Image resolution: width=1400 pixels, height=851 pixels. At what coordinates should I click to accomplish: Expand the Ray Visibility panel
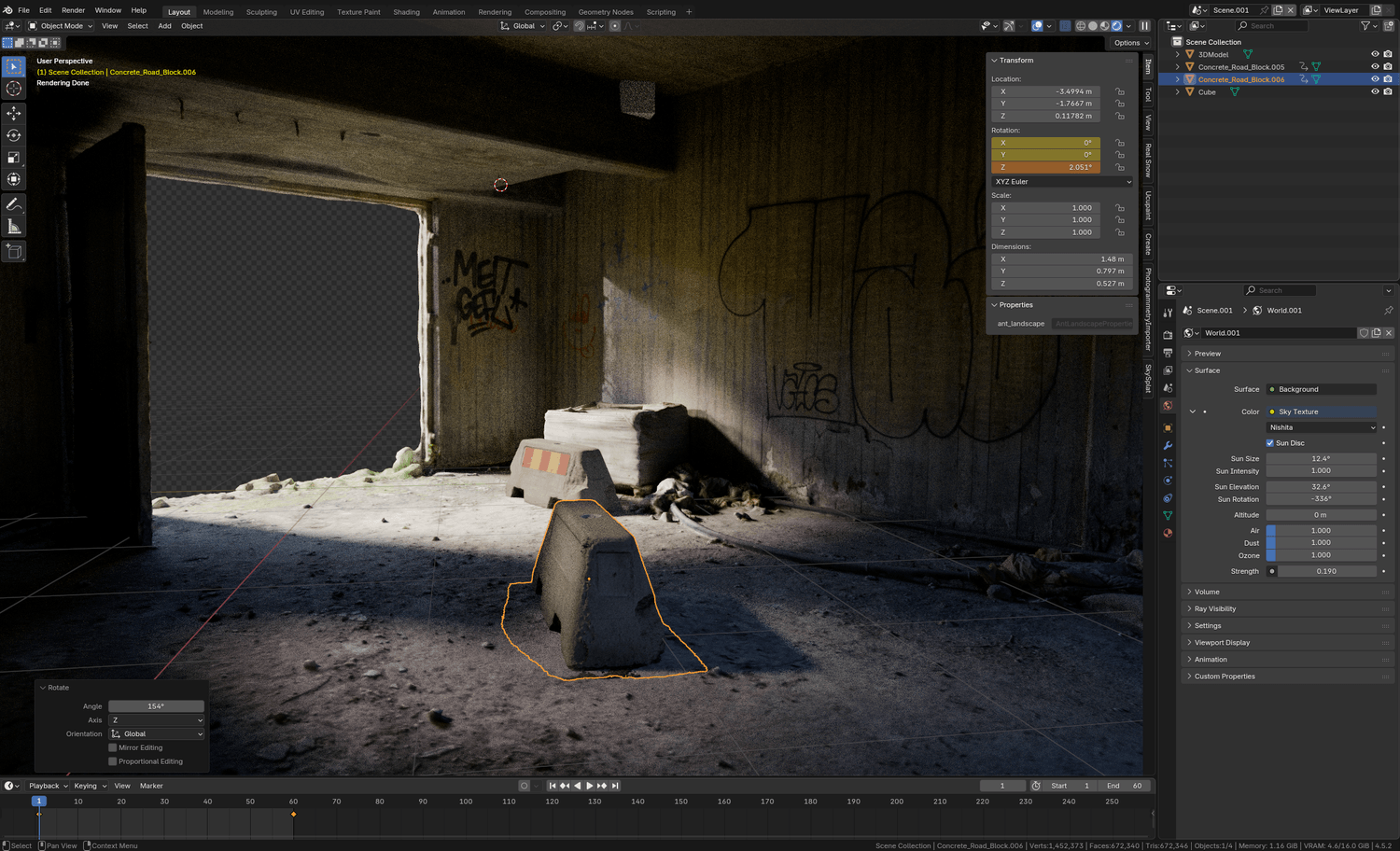point(1214,608)
